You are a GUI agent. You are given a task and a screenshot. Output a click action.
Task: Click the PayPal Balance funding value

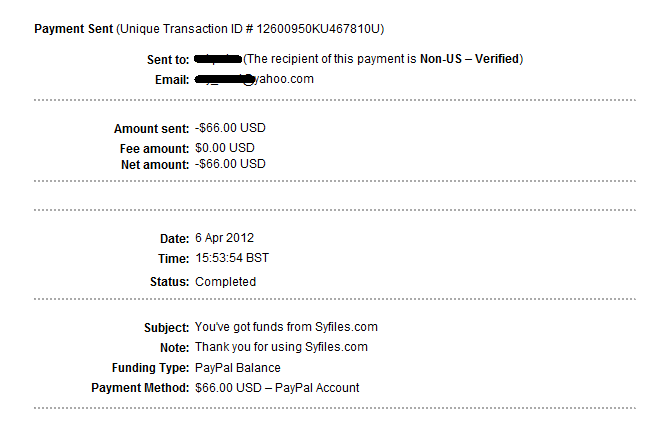237,367
